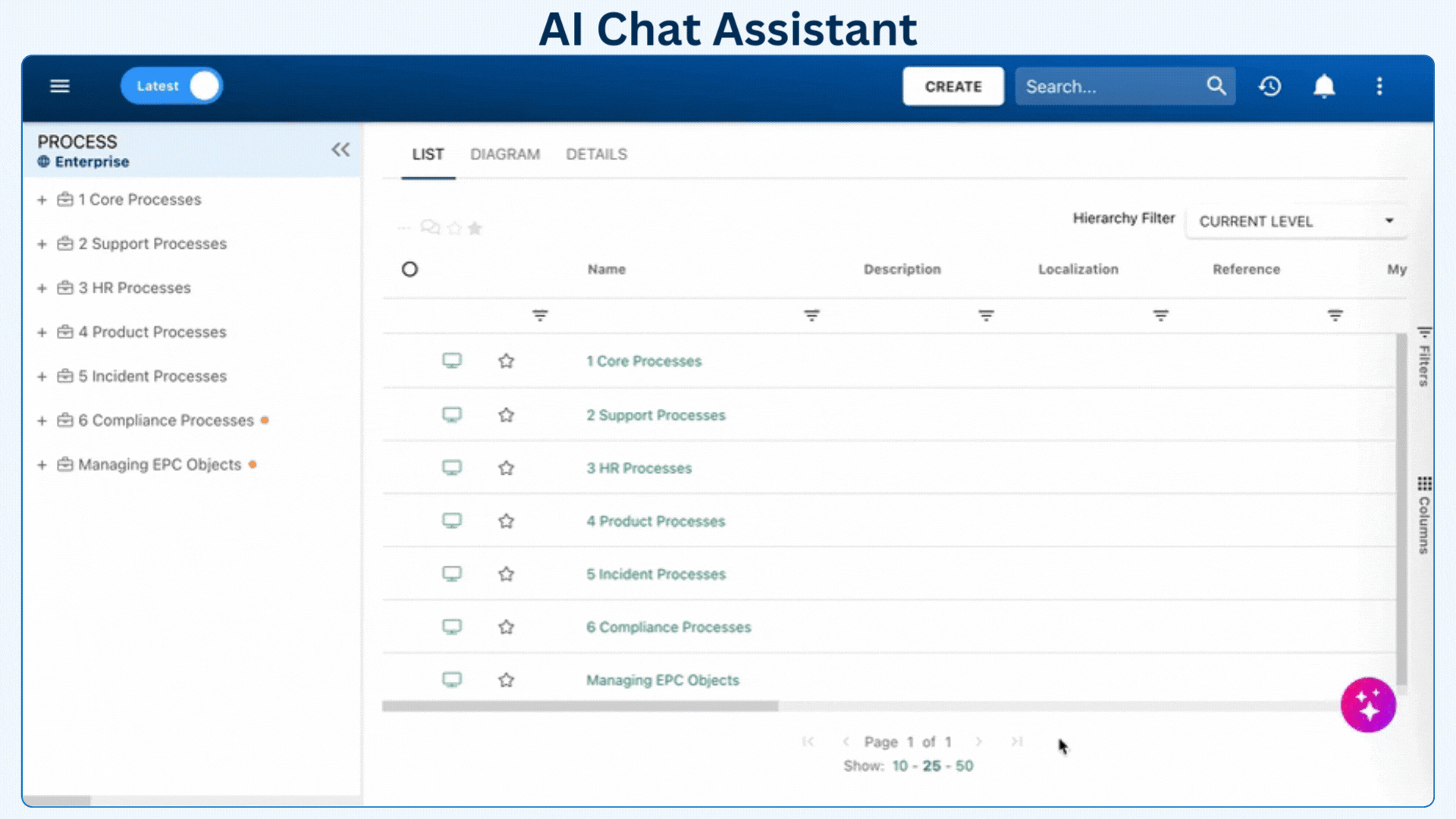Open the three-dot more options menu
The width and height of the screenshot is (1456, 819).
point(1379,86)
